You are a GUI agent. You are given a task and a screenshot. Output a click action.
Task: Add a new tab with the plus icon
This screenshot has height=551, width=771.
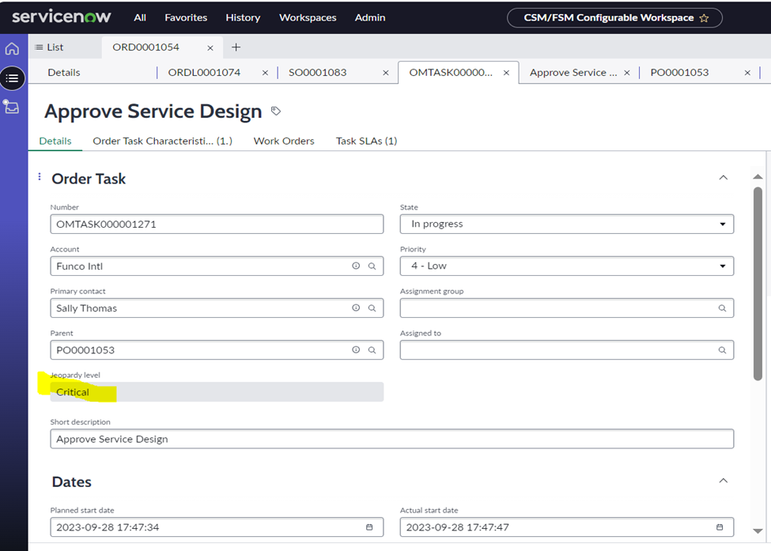click(x=236, y=47)
